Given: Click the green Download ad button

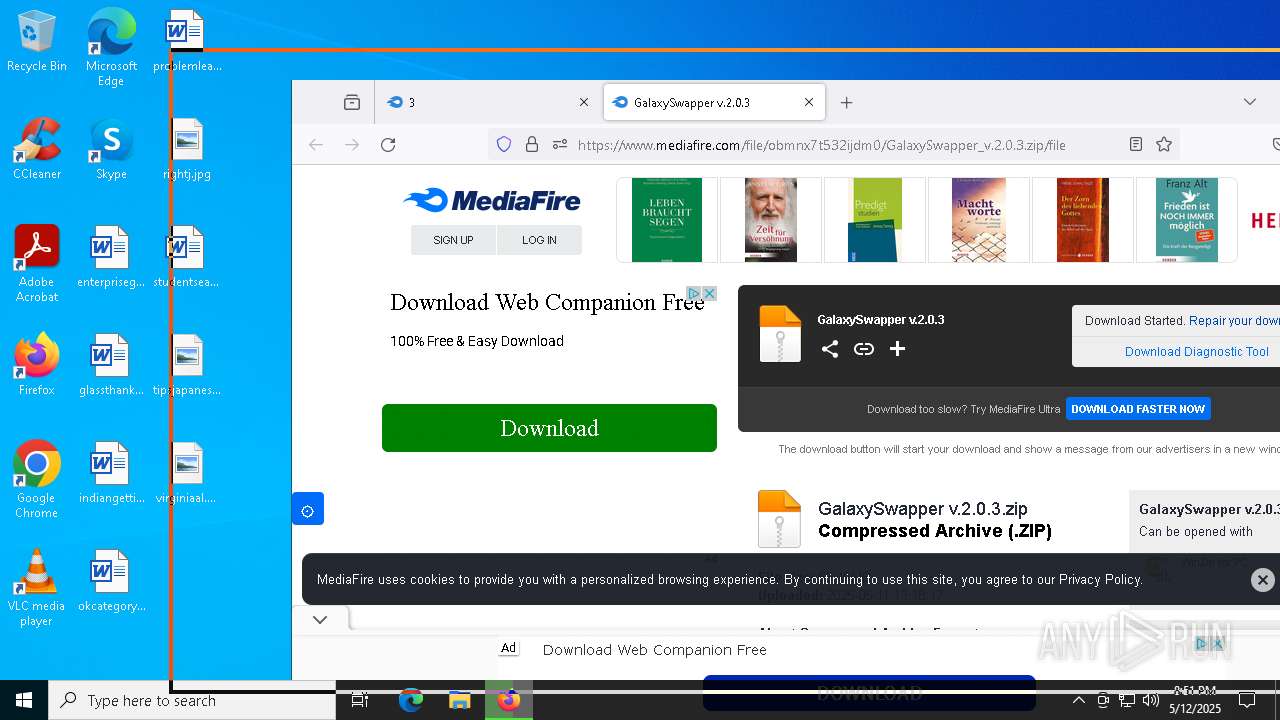Looking at the screenshot, I should click(549, 428).
